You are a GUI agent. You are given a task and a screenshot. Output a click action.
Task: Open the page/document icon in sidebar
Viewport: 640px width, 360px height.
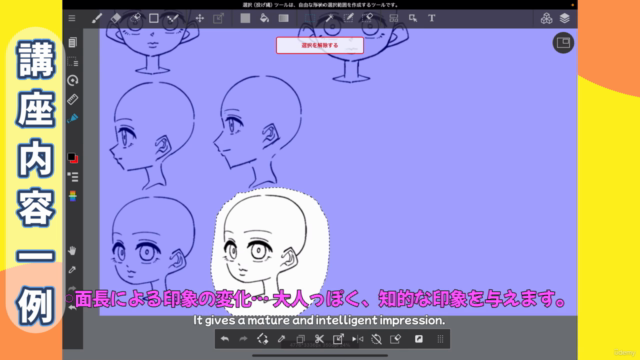tap(73, 42)
